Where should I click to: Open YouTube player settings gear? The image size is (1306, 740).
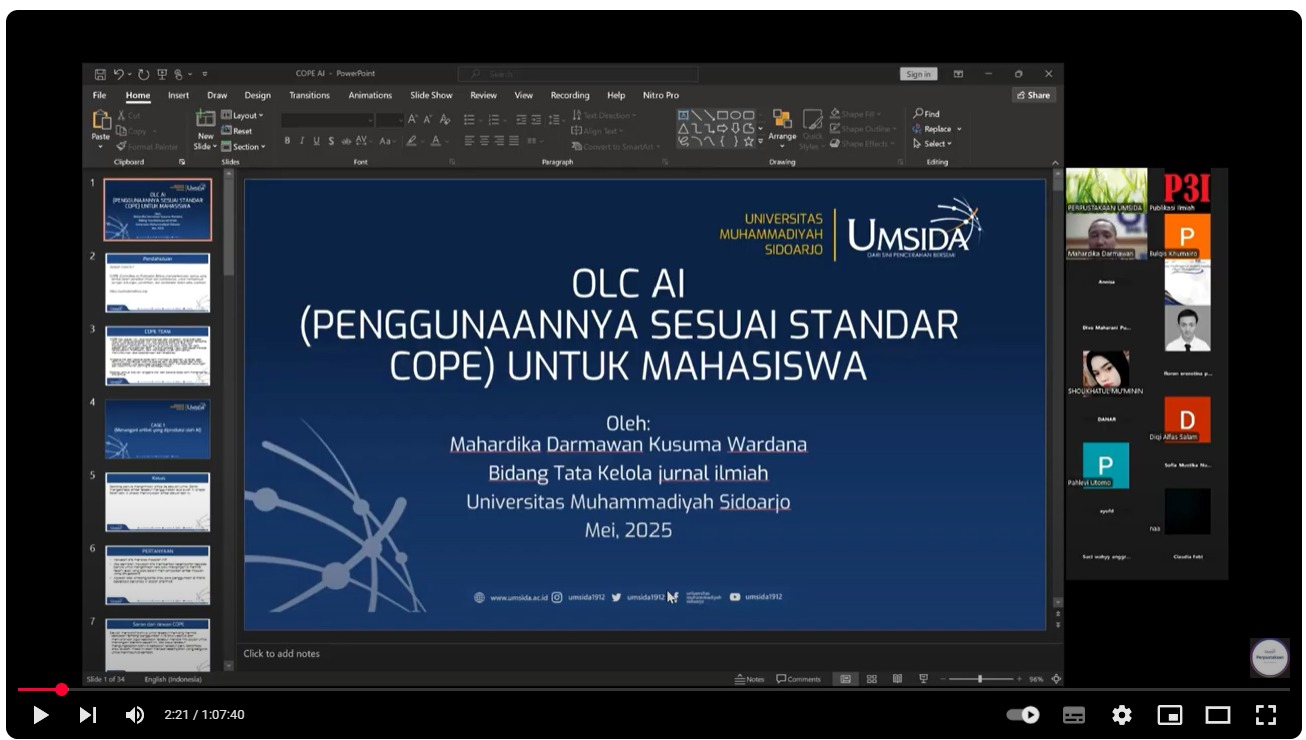[x=1122, y=715]
